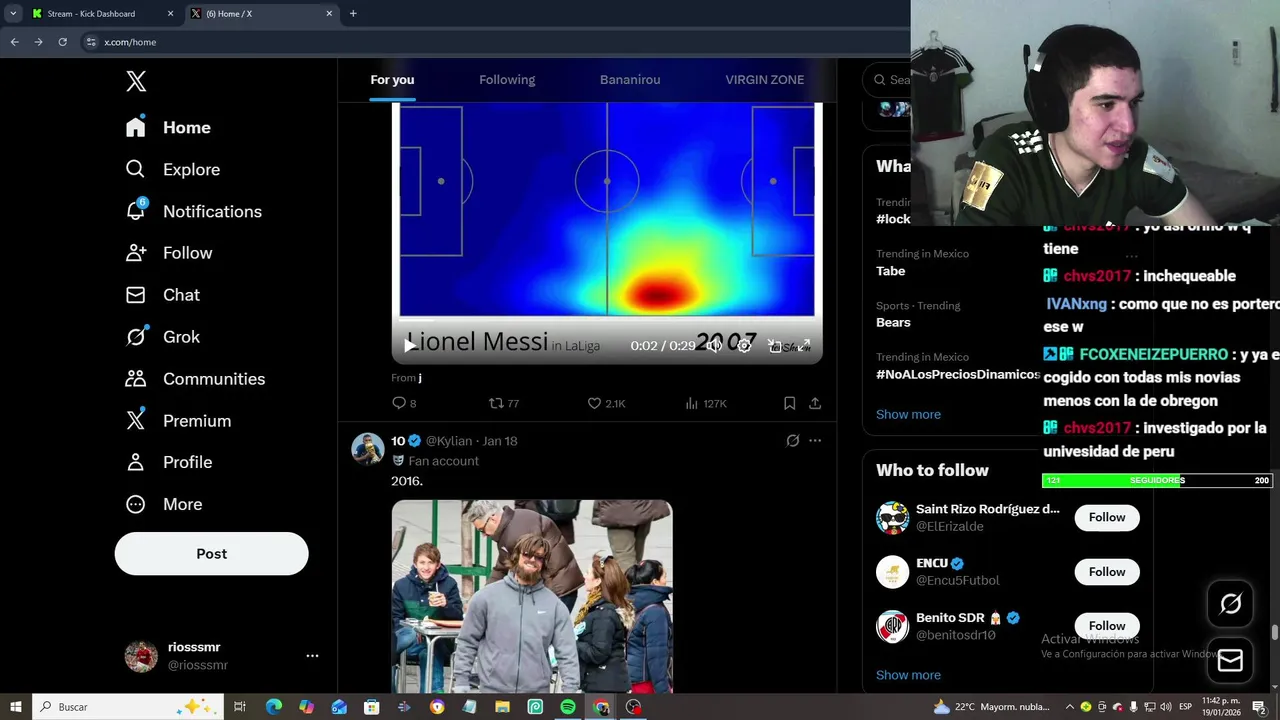The height and width of the screenshot is (720, 1280).
Task: Open the floating Grok button
Action: (x=1230, y=604)
